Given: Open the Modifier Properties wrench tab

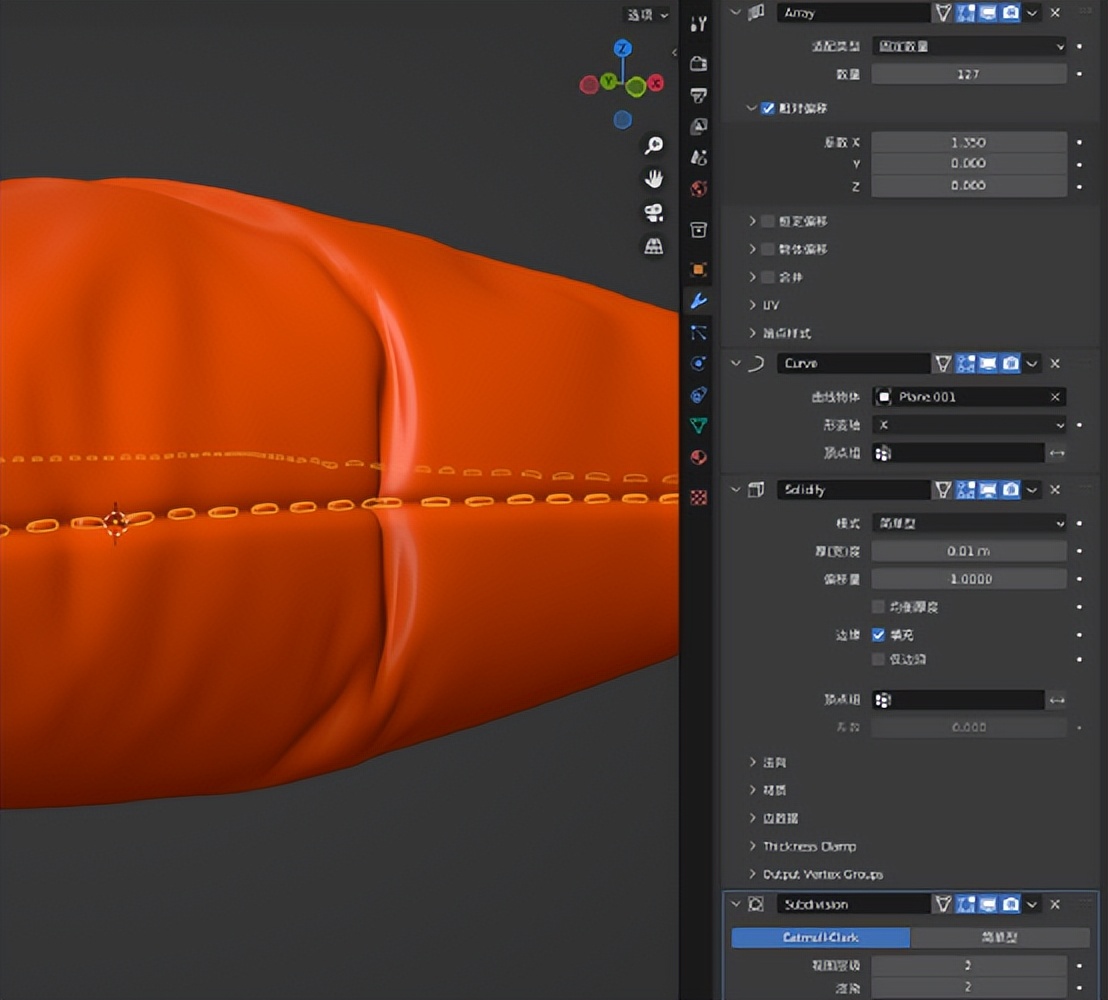Looking at the screenshot, I should point(698,301).
